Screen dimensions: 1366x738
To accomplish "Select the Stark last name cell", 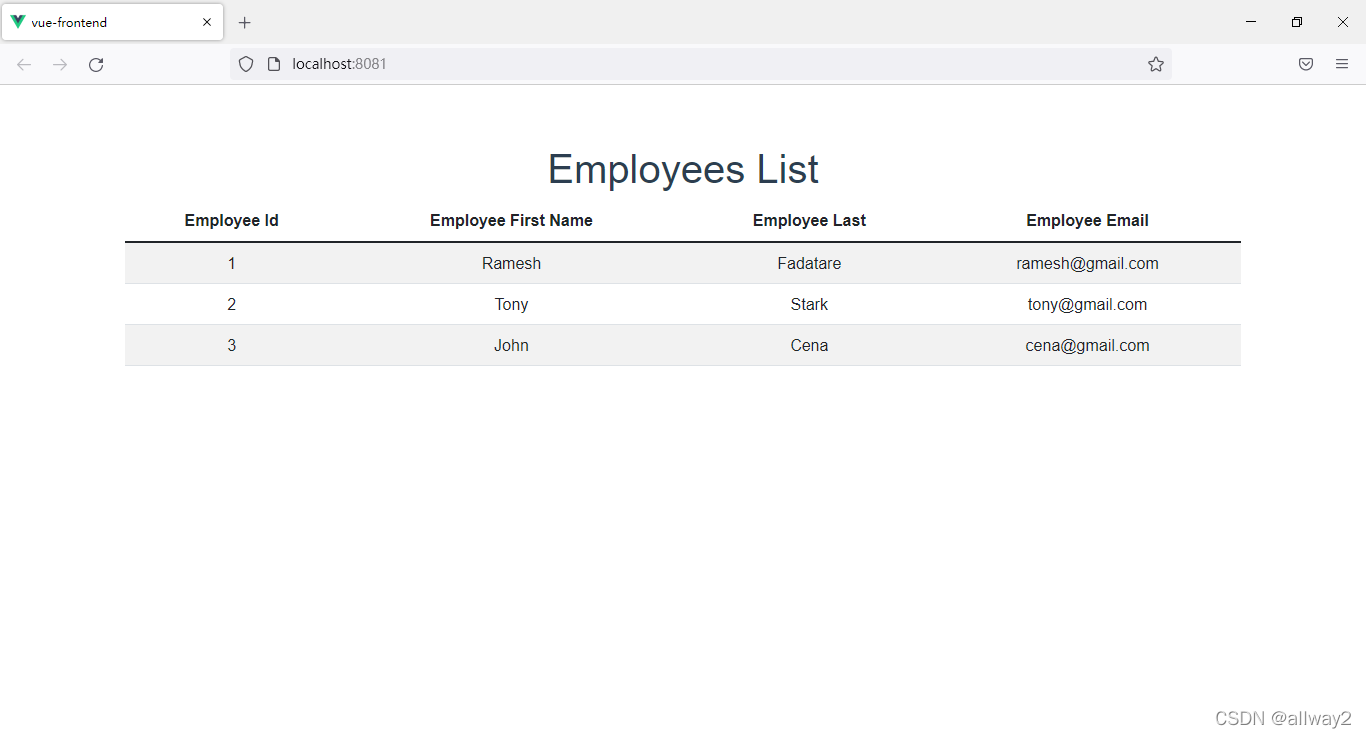I will pyautogui.click(x=809, y=305).
